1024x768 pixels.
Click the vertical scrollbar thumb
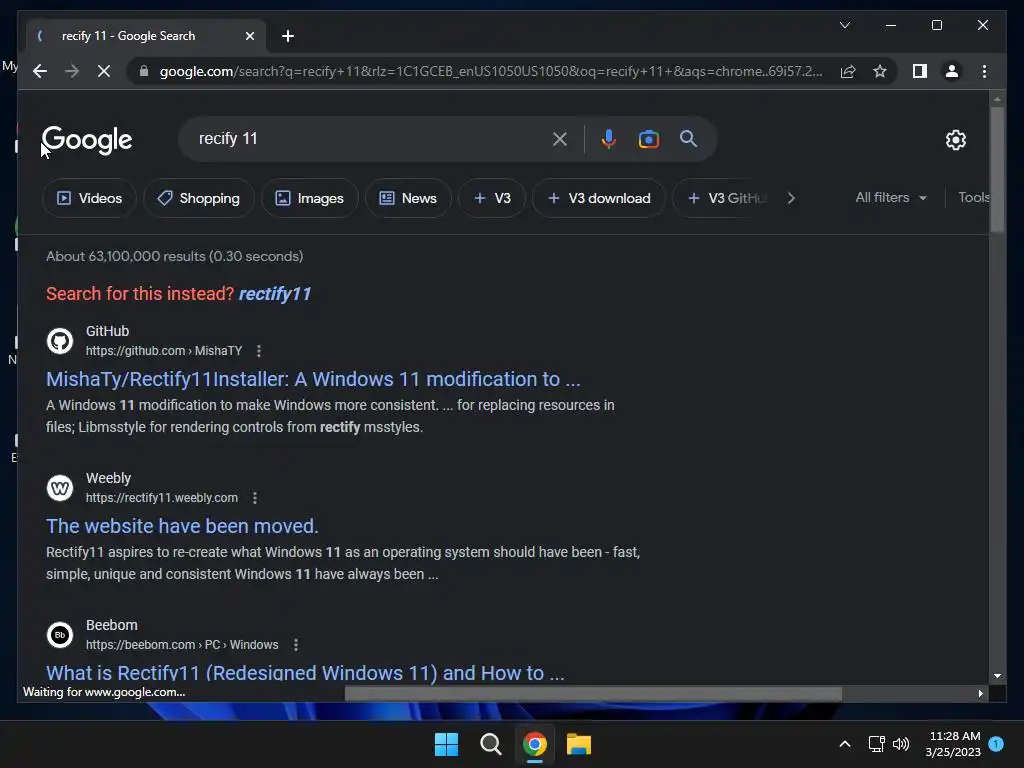997,169
